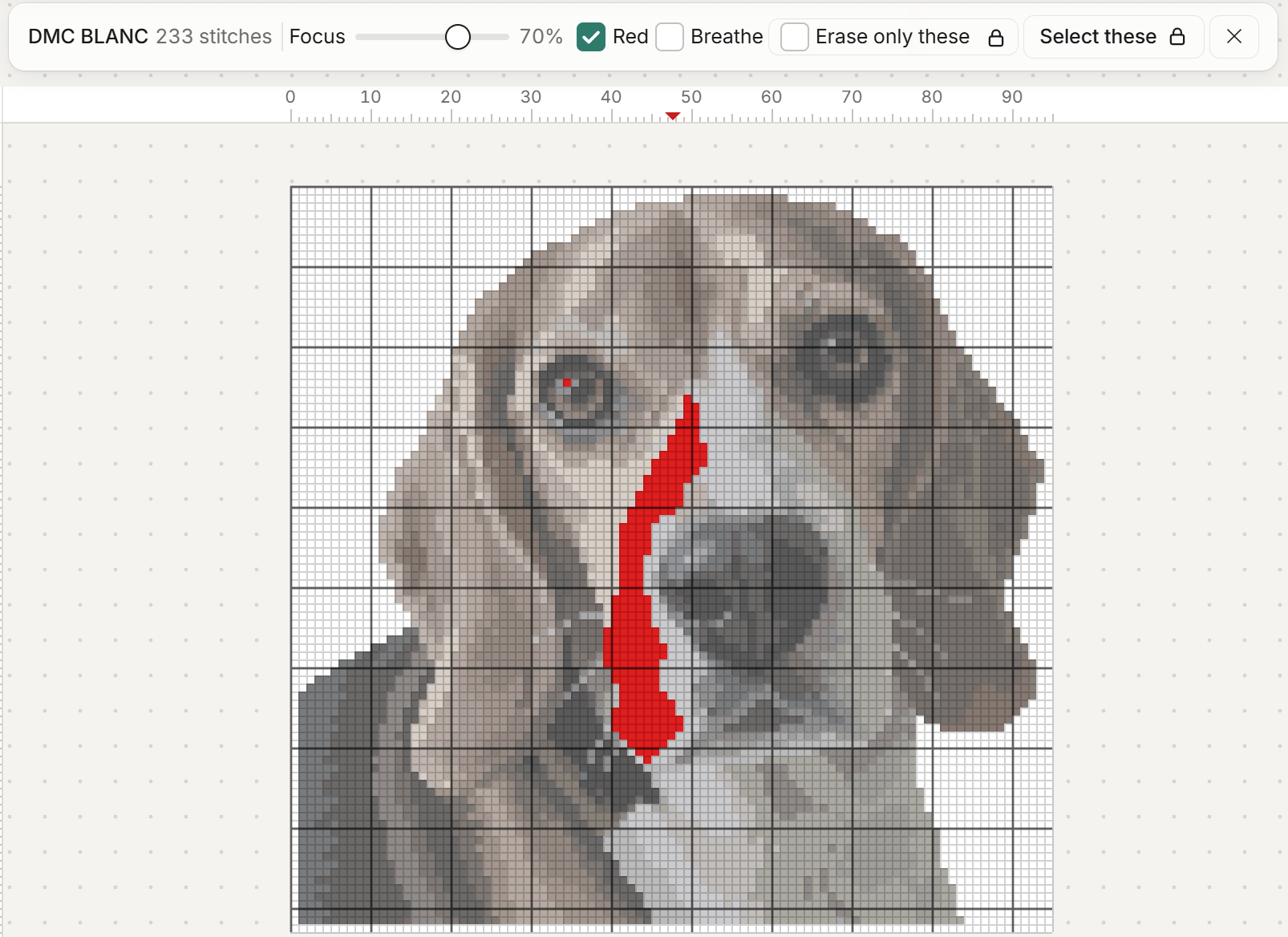The height and width of the screenshot is (937, 1288).
Task: Click the Focus slider handle
Action: 458,37
